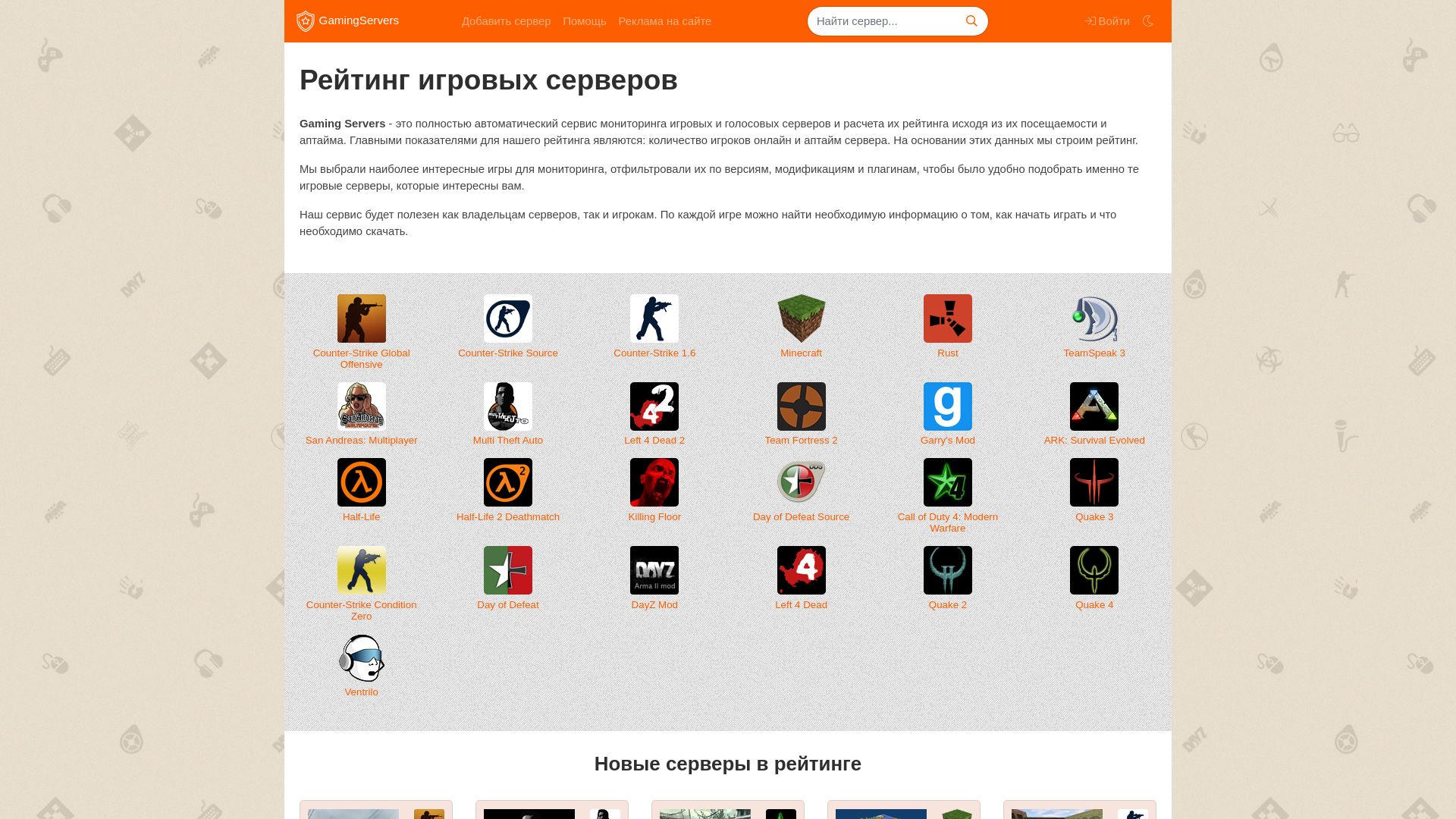Open the ARK: Survival Evolved icon
This screenshot has width=1456, height=819.
[x=1094, y=406]
